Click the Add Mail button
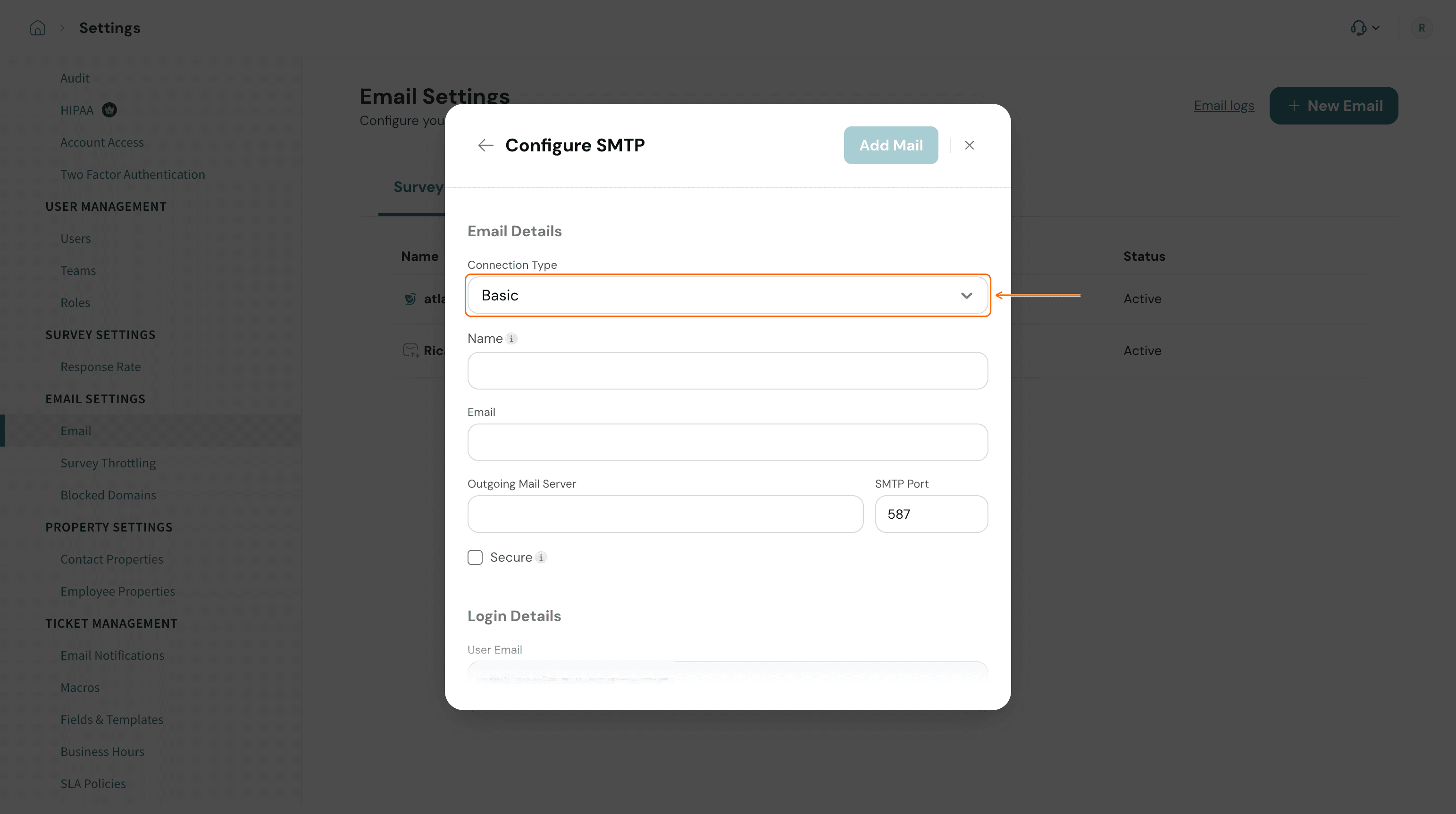 click(891, 145)
